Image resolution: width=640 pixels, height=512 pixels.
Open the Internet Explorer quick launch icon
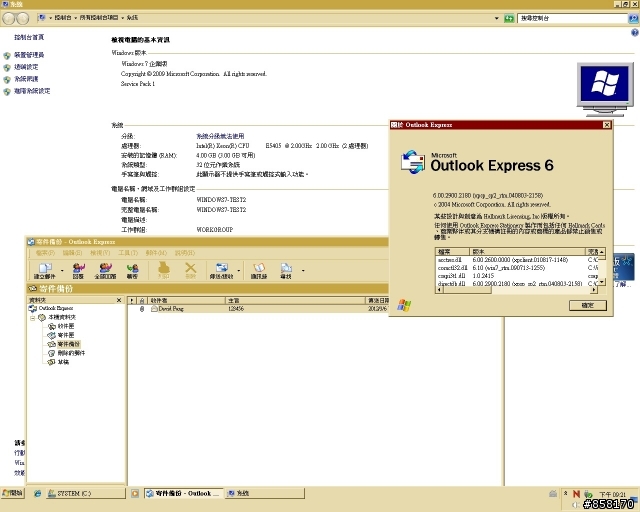(37, 494)
